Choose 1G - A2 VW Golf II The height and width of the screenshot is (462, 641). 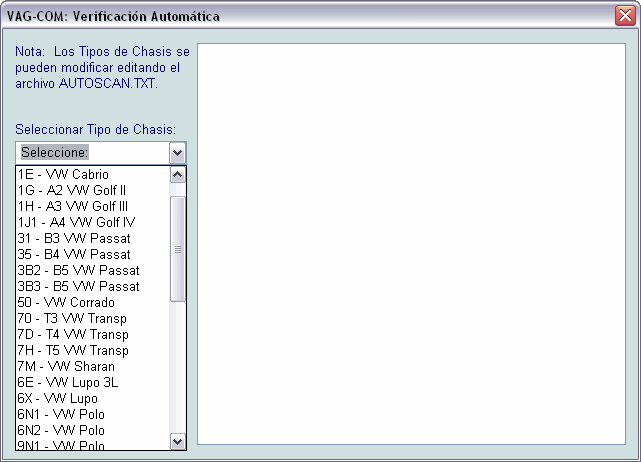click(72, 190)
